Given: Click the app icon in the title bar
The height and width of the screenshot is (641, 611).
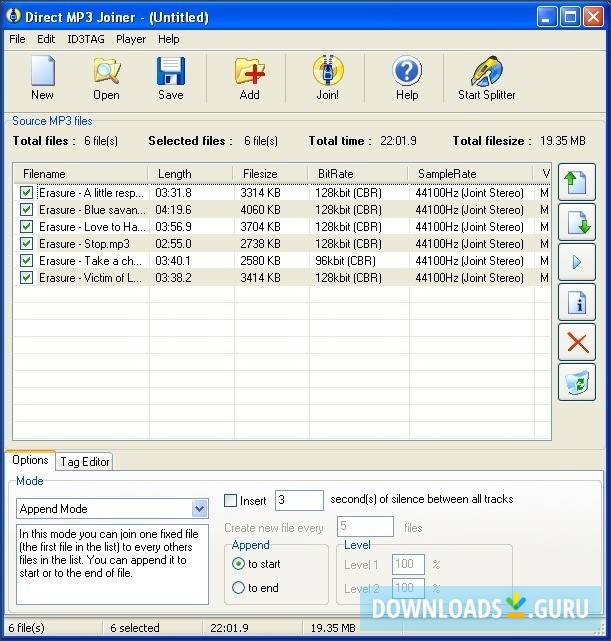Looking at the screenshot, I should point(13,16).
